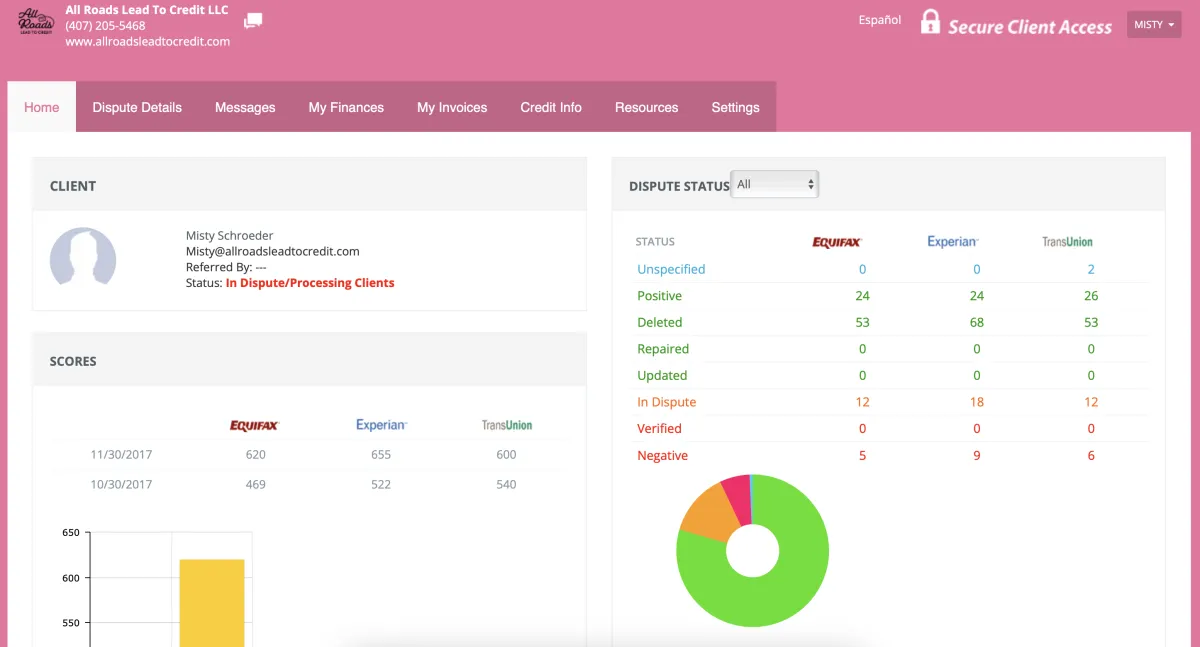Click the TransUnion logo in Scores table

pos(506,425)
